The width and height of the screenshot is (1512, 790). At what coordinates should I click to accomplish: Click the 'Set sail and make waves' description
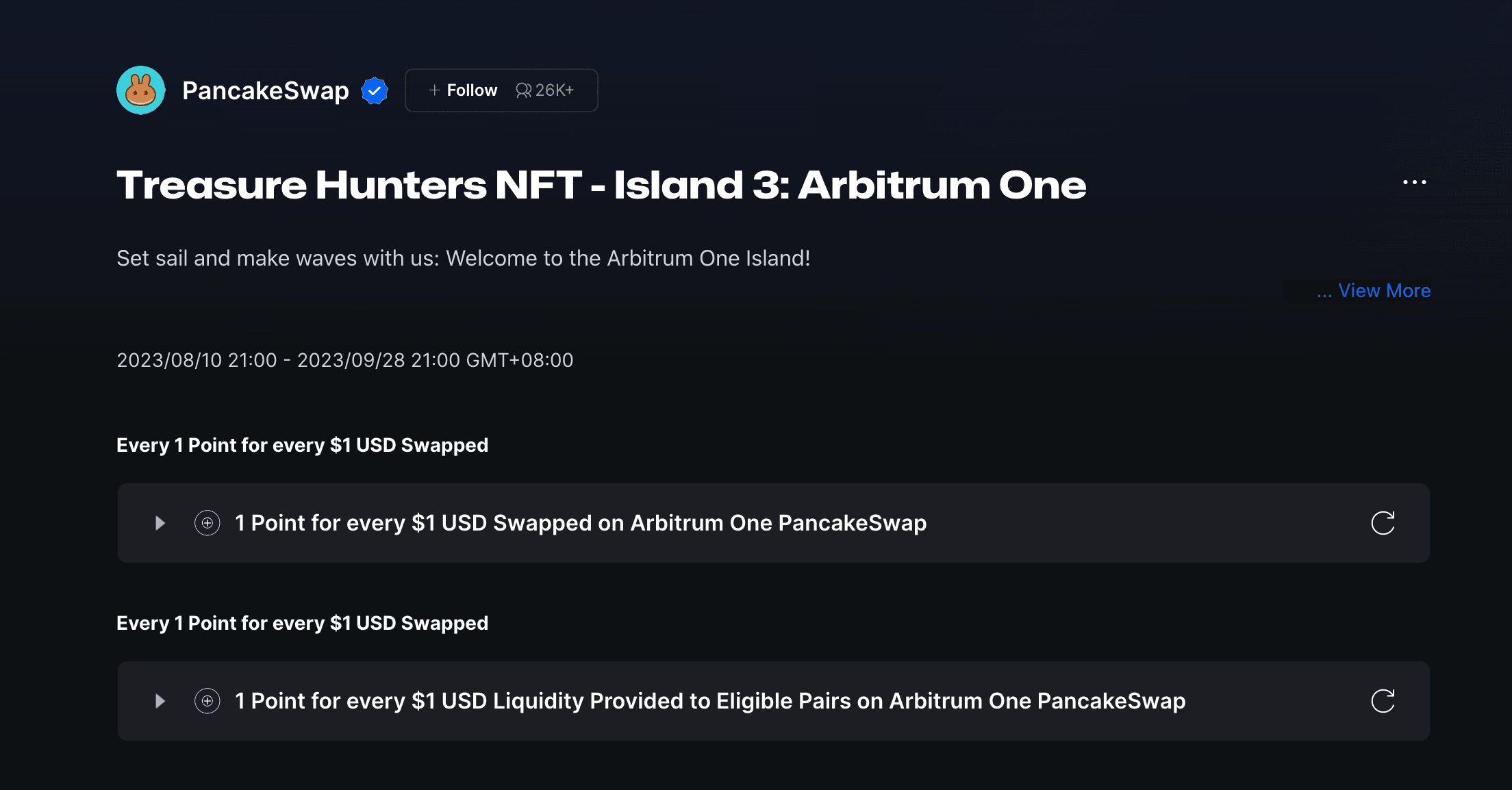(464, 258)
